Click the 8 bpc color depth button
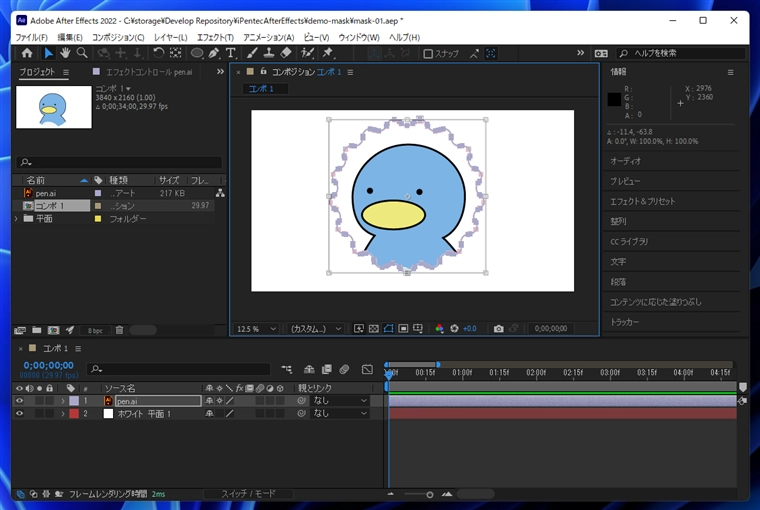The width and height of the screenshot is (760, 510). 95,330
